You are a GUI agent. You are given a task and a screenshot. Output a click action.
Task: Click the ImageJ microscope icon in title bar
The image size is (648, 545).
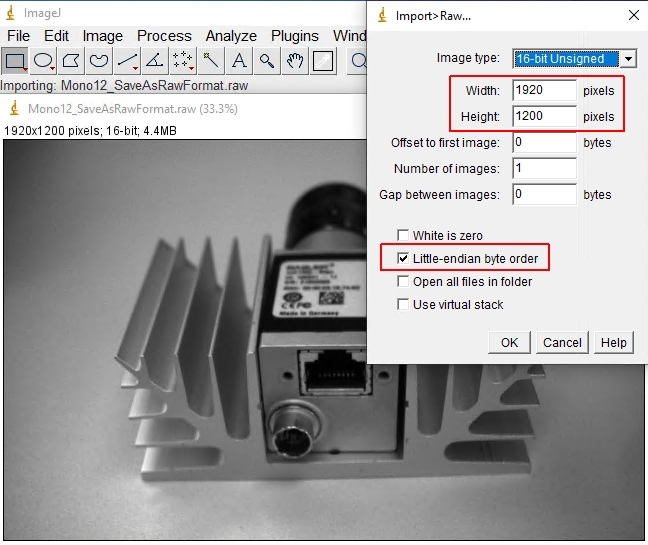11,13
